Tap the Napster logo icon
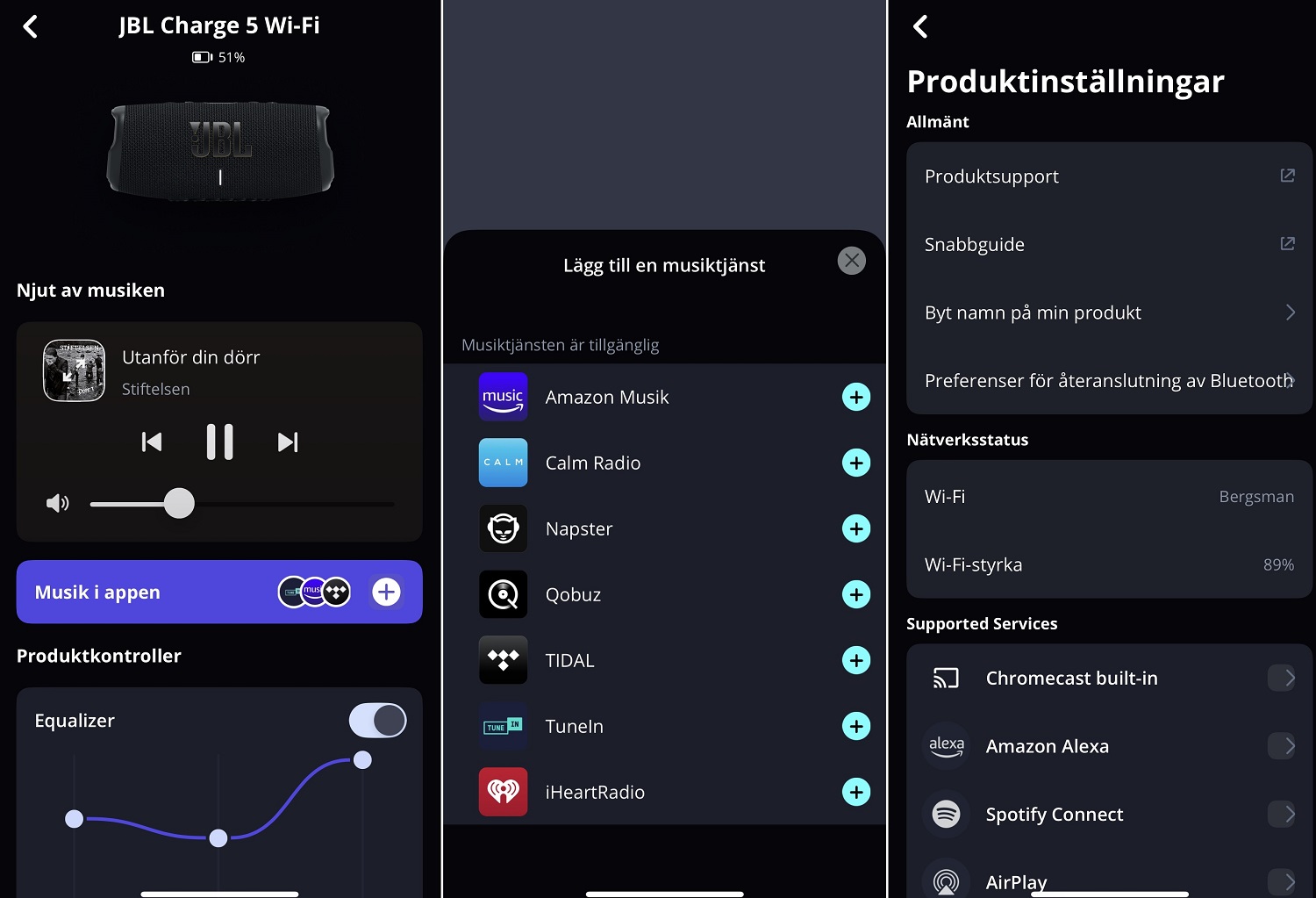This screenshot has width=1316, height=898. [504, 528]
